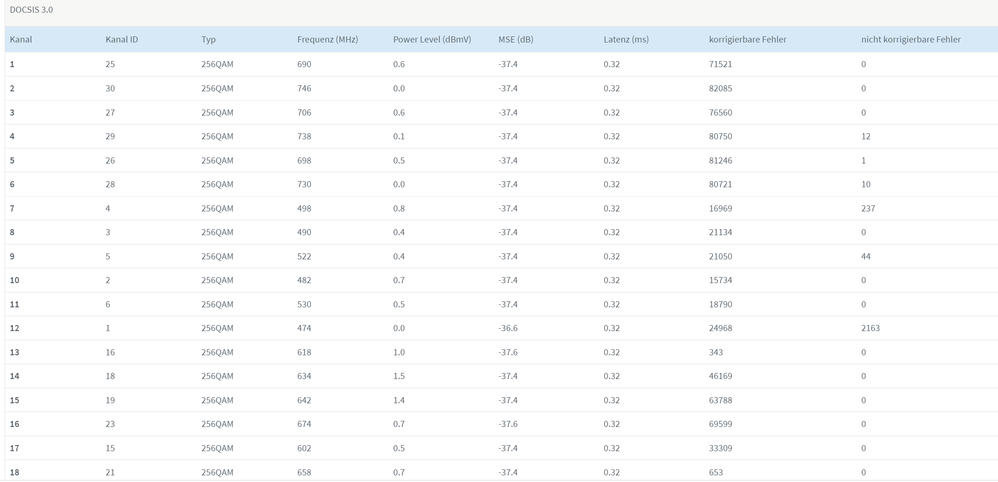This screenshot has height=482, width=998.
Task: Click the 44 uncorrectable errors cell
Action: 866,256
